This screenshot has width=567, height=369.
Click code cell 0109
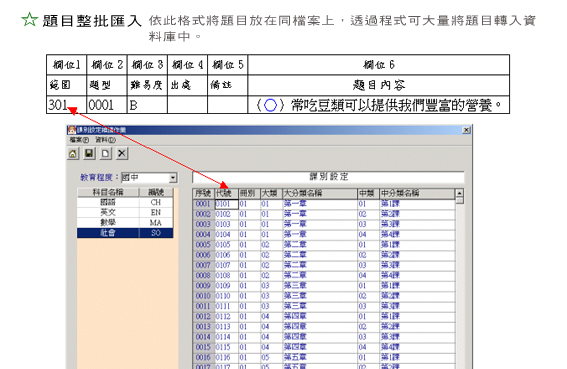(226, 286)
